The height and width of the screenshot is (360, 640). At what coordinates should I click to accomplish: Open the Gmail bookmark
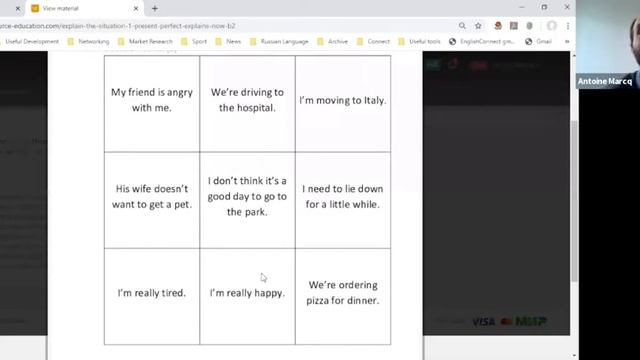pos(538,42)
